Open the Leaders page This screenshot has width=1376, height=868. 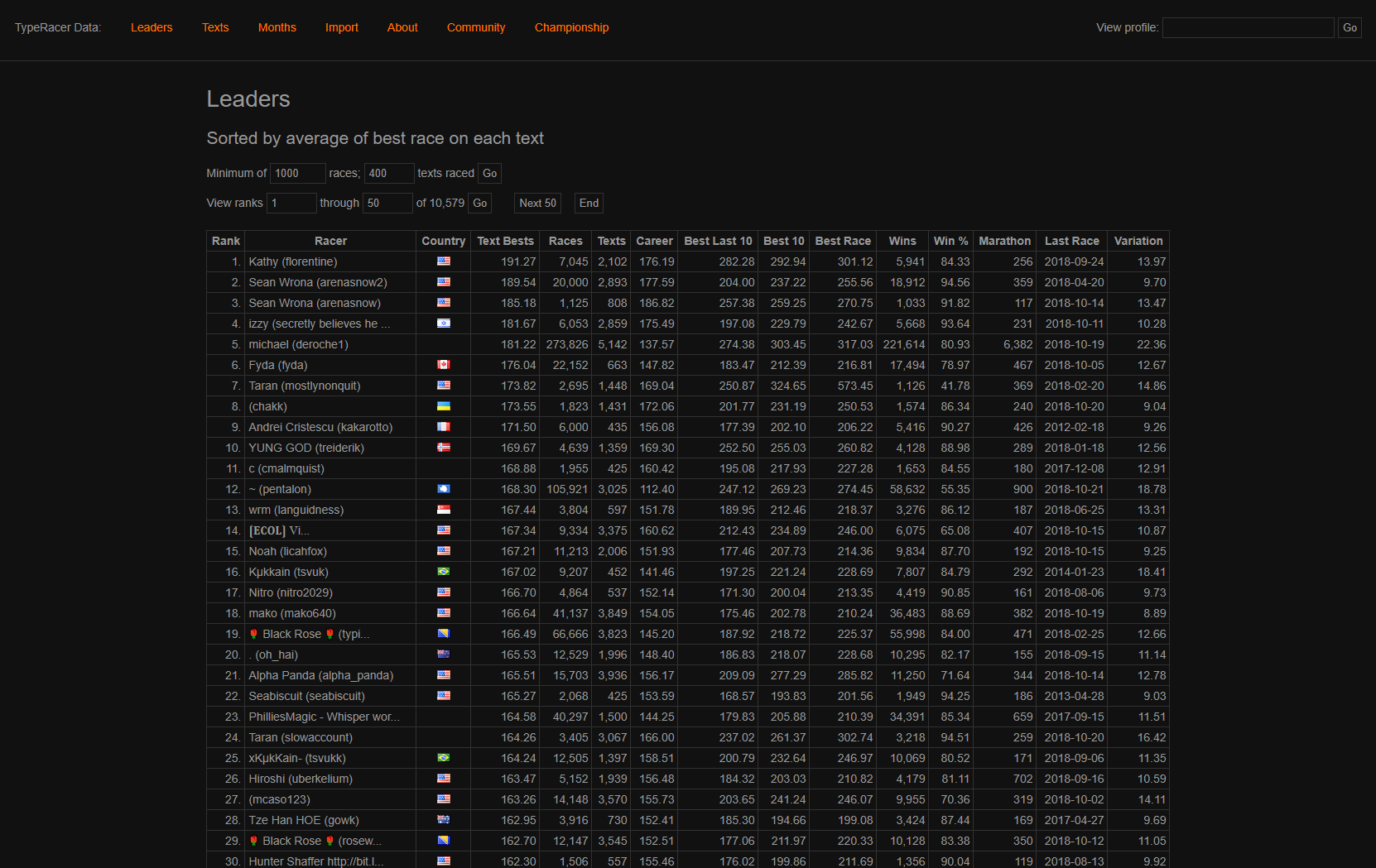coord(152,27)
